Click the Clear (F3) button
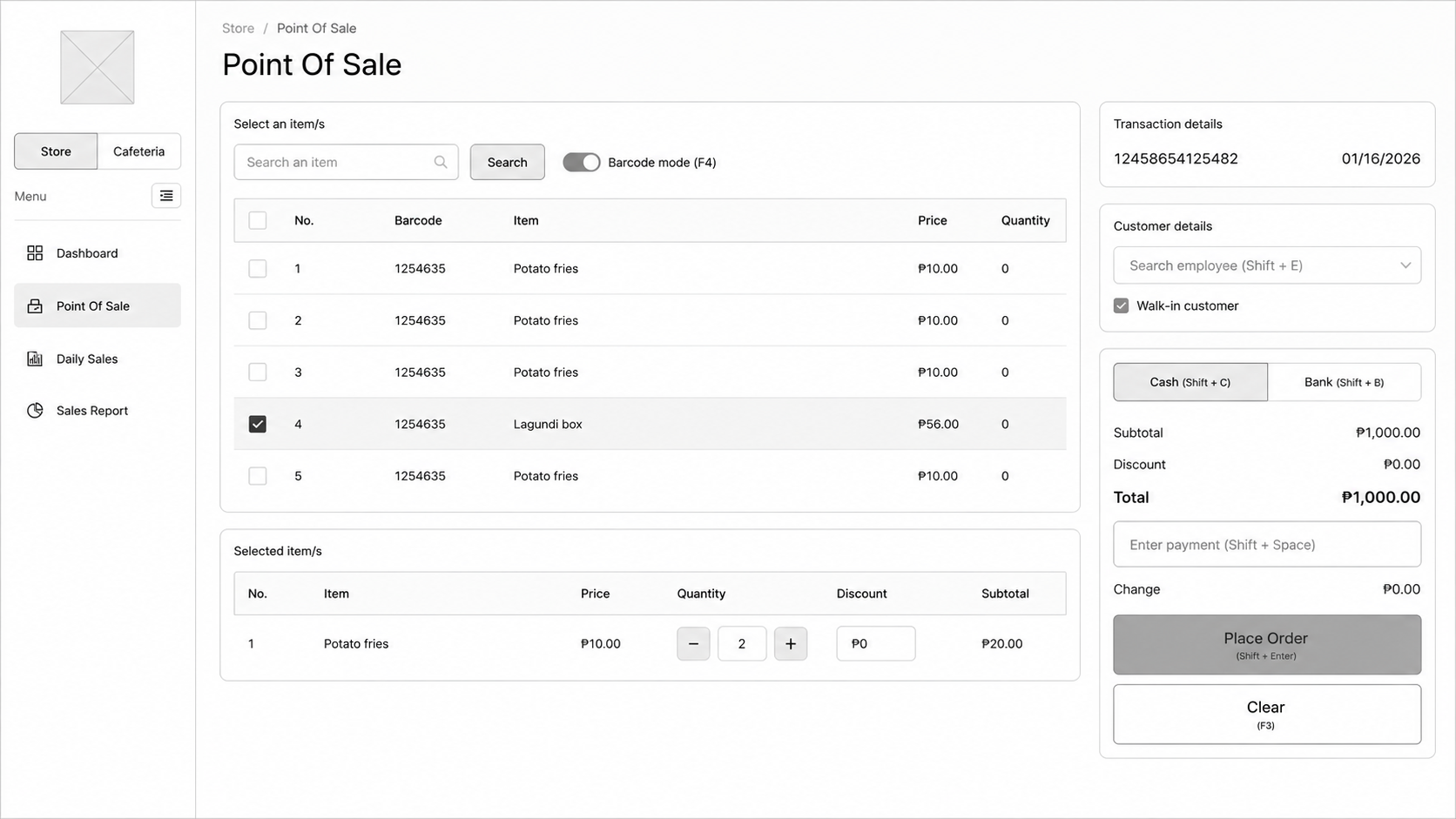 (x=1267, y=715)
